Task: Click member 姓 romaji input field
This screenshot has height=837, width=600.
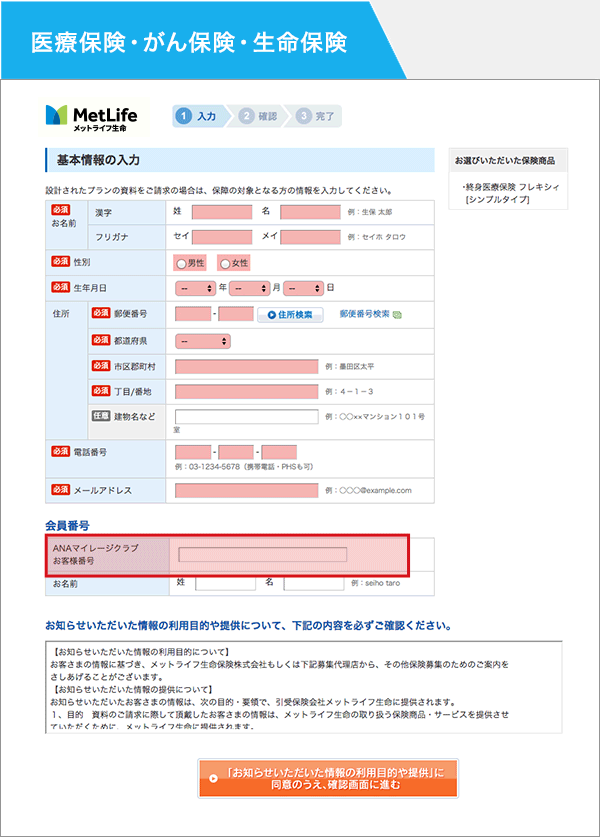Action: coord(225,583)
